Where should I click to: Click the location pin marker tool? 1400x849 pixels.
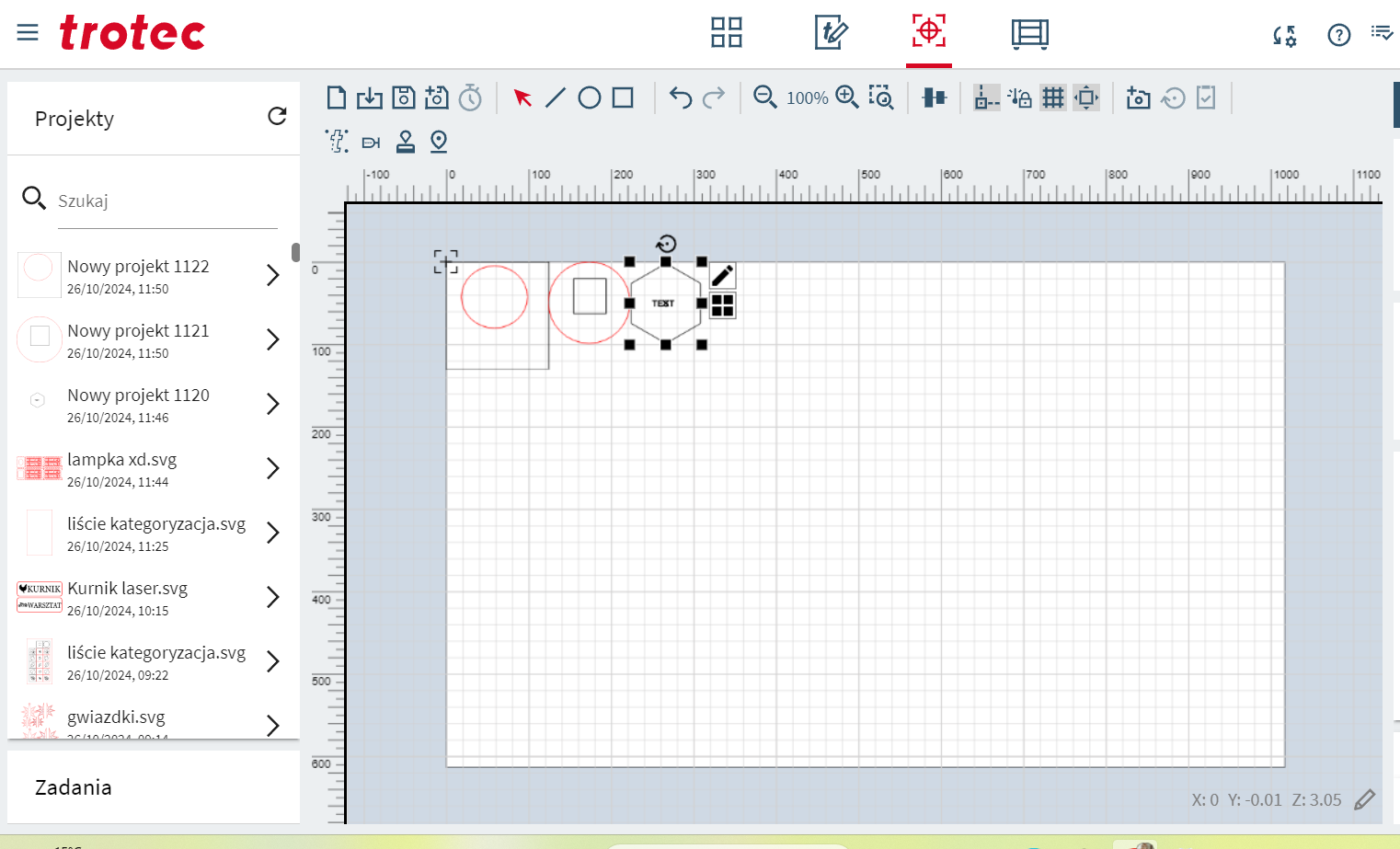coord(439,142)
